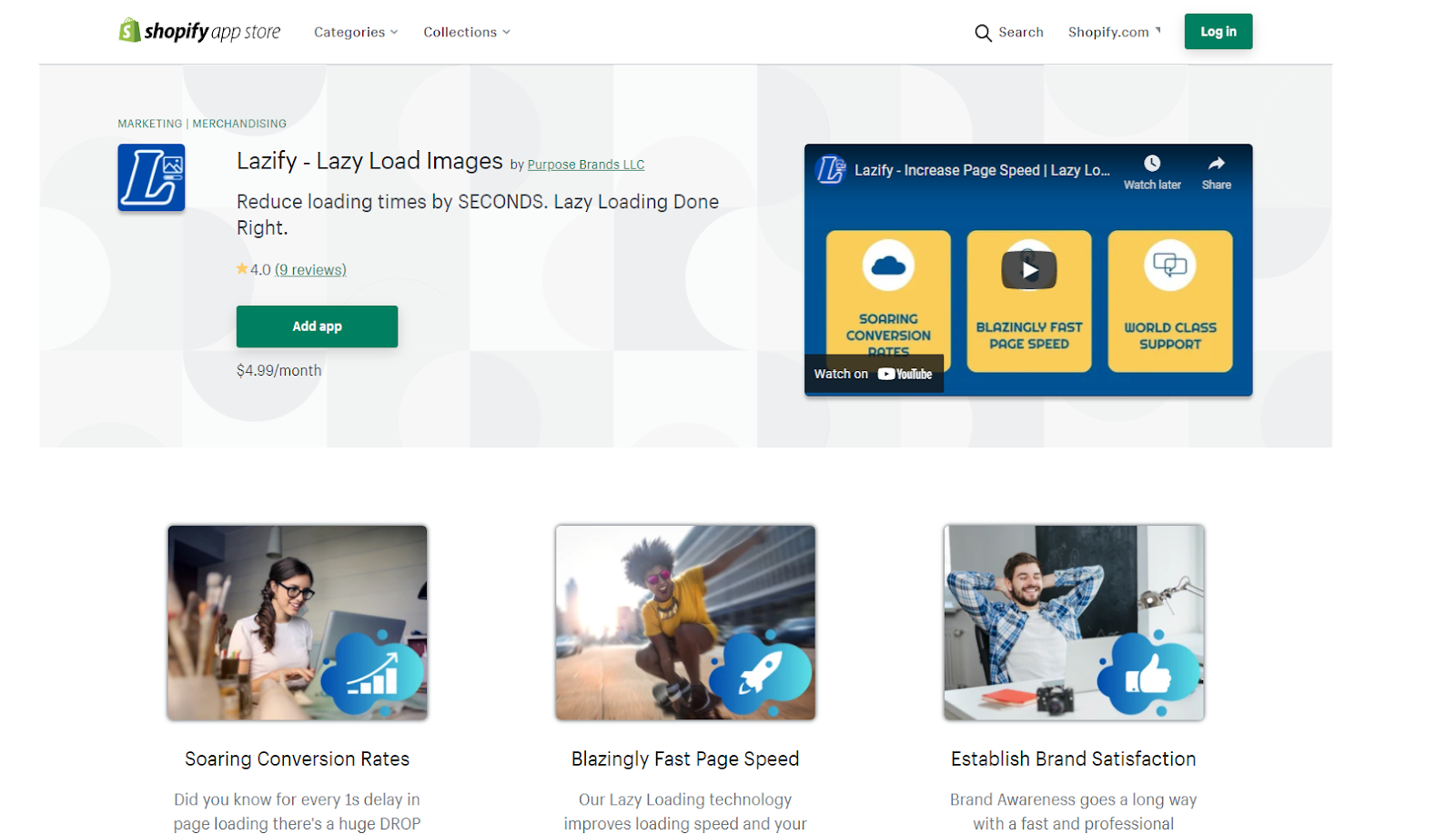Play the Lazify YouTube video
This screenshot has height=834, width=1456.
click(1028, 269)
